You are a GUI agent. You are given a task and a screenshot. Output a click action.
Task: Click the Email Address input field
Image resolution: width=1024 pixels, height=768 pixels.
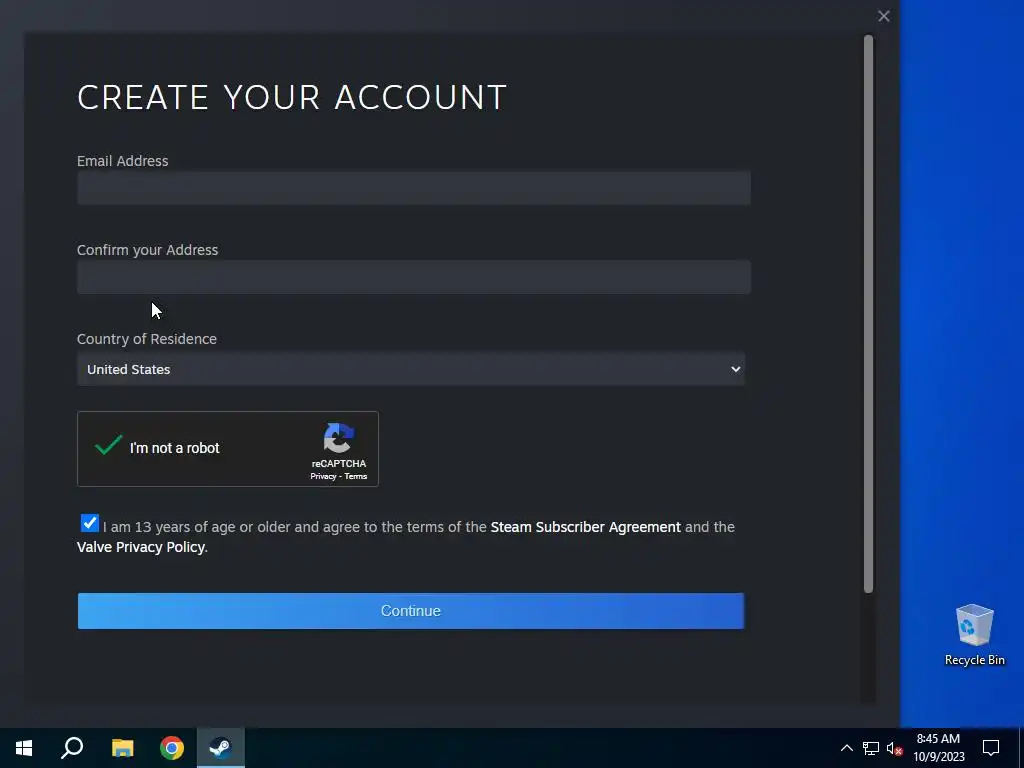(413, 188)
